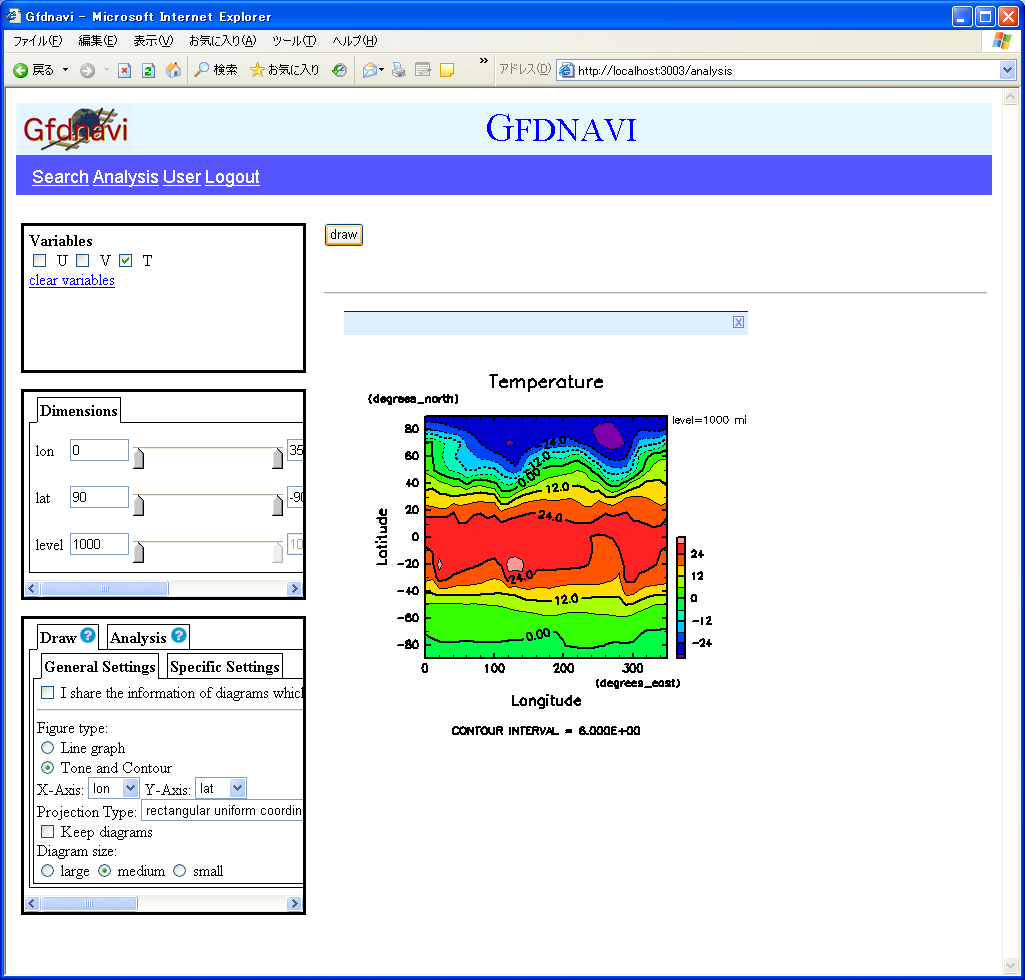Enable the Keep diagrams checkbox
Image resolution: width=1025 pixels, height=980 pixels.
point(48,832)
